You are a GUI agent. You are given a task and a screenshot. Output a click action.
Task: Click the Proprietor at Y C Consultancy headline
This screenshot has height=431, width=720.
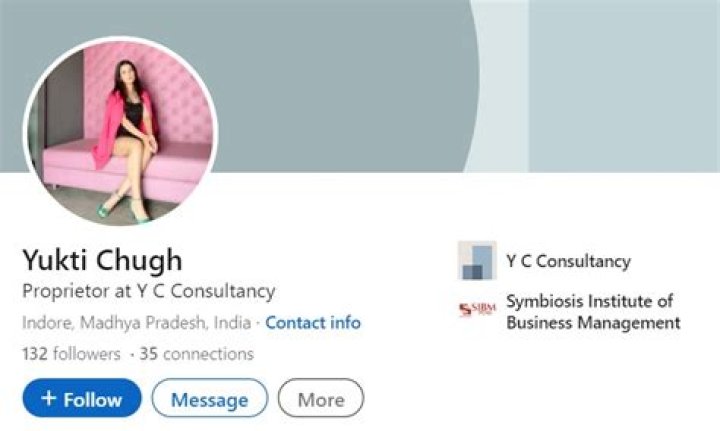pos(149,291)
